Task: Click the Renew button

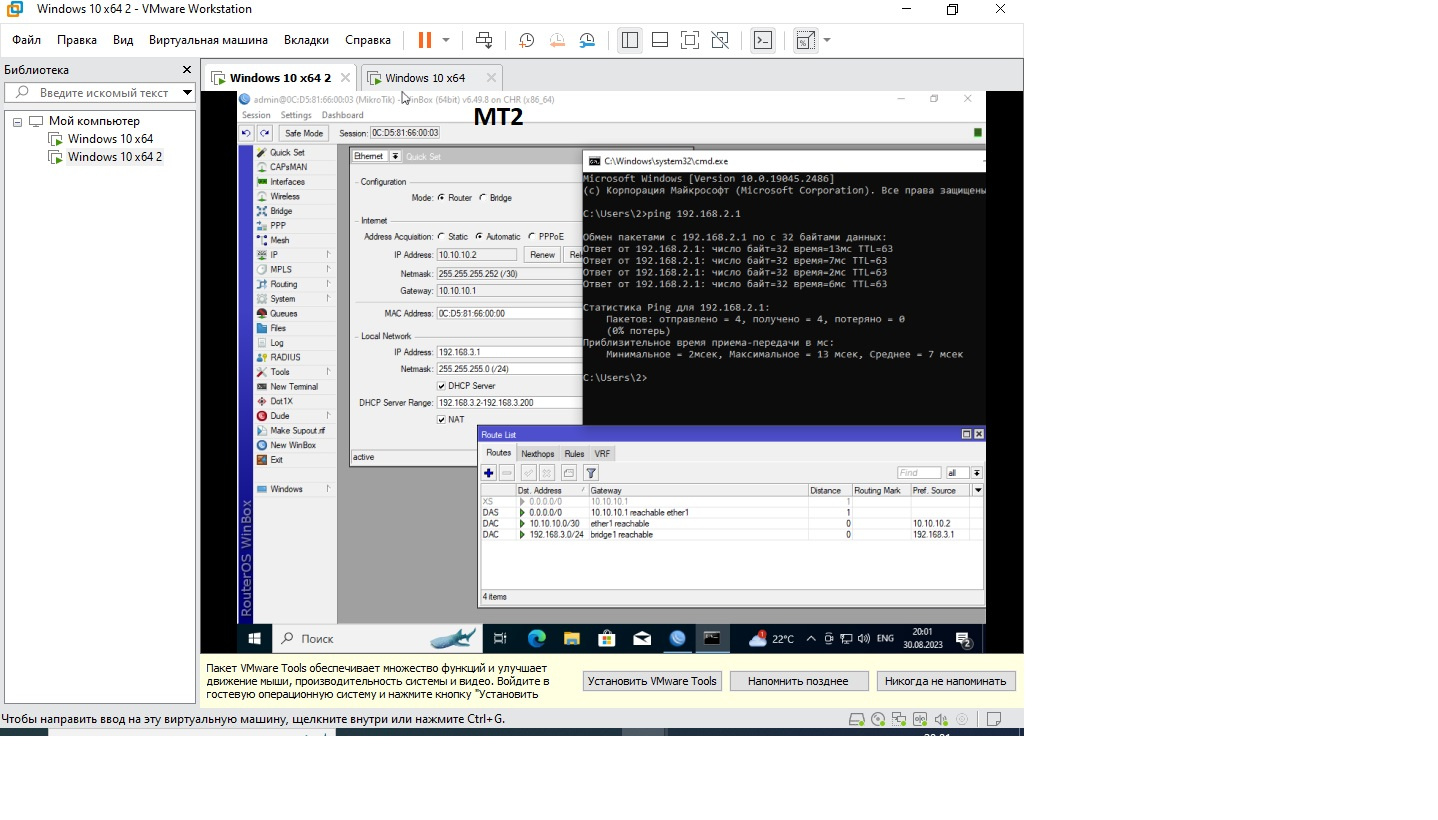Action: [x=542, y=255]
